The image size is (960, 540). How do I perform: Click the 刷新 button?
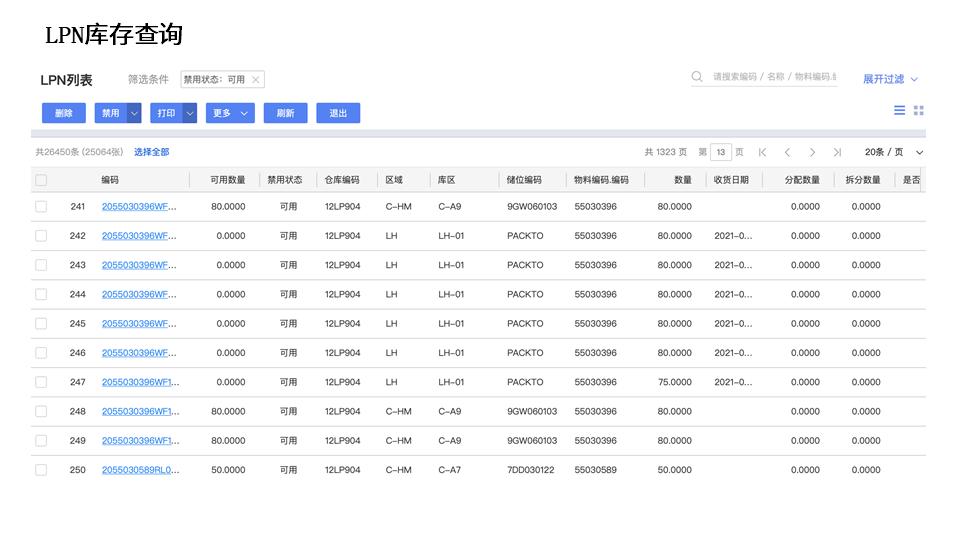285,113
